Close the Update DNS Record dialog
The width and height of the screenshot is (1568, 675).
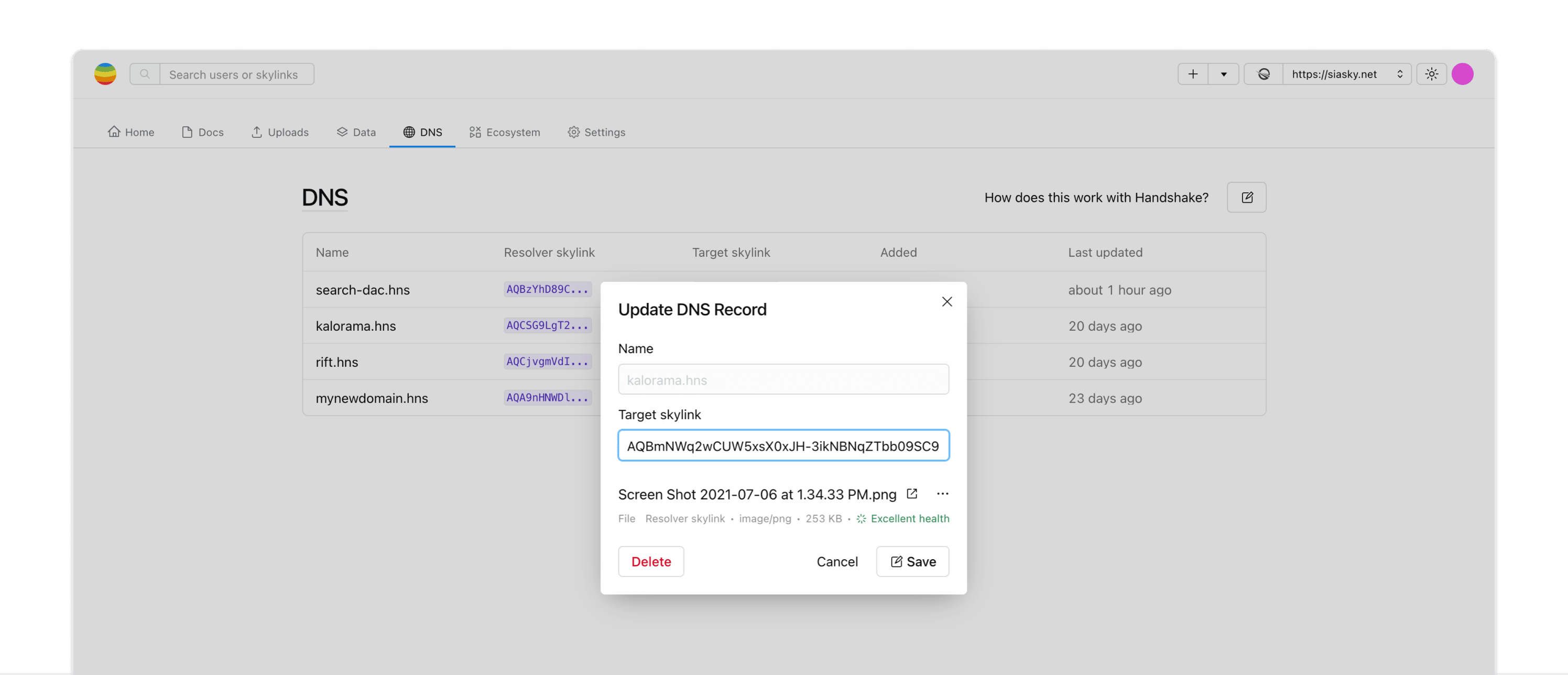coord(947,302)
